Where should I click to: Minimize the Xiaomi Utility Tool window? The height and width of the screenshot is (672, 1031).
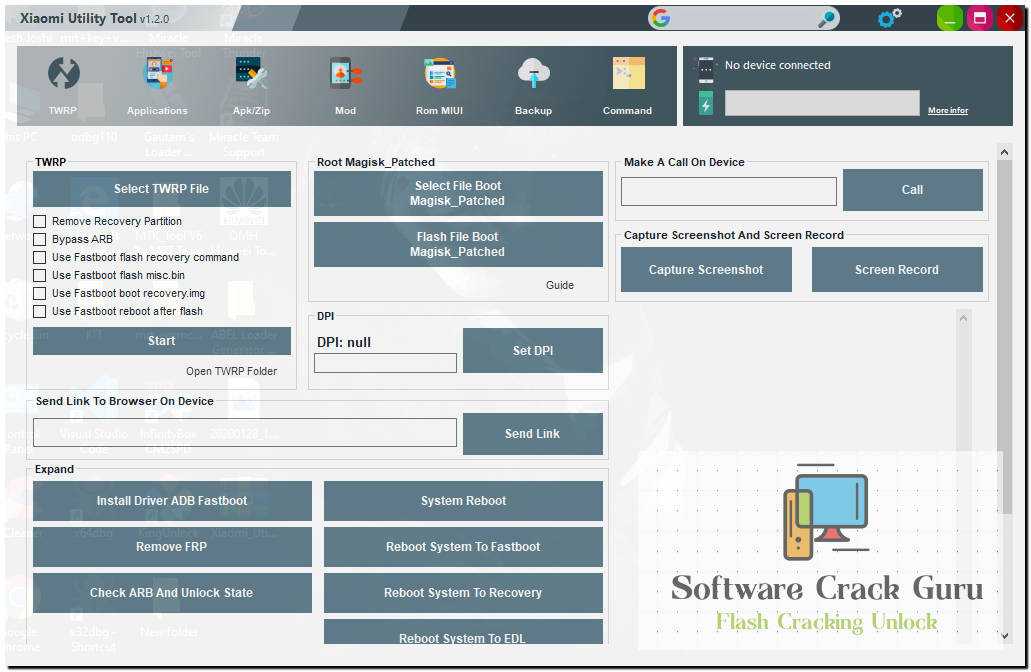pyautogui.click(x=949, y=18)
